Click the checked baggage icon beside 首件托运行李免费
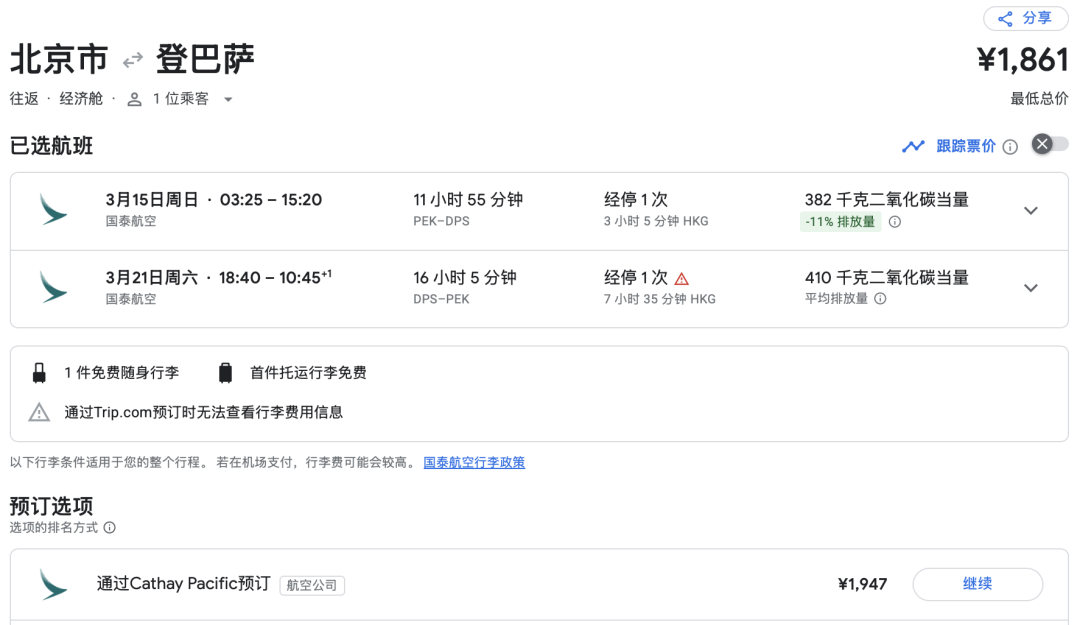The width and height of the screenshot is (1080, 625). coord(225,371)
